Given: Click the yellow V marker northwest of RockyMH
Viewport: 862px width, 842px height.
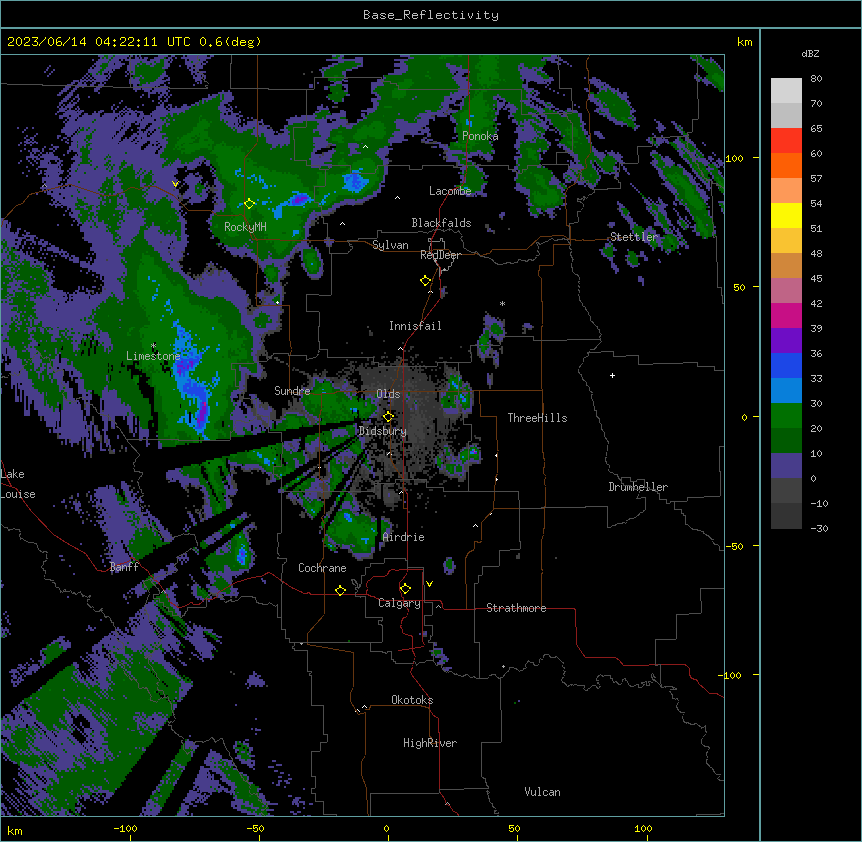Looking at the screenshot, I should (175, 184).
